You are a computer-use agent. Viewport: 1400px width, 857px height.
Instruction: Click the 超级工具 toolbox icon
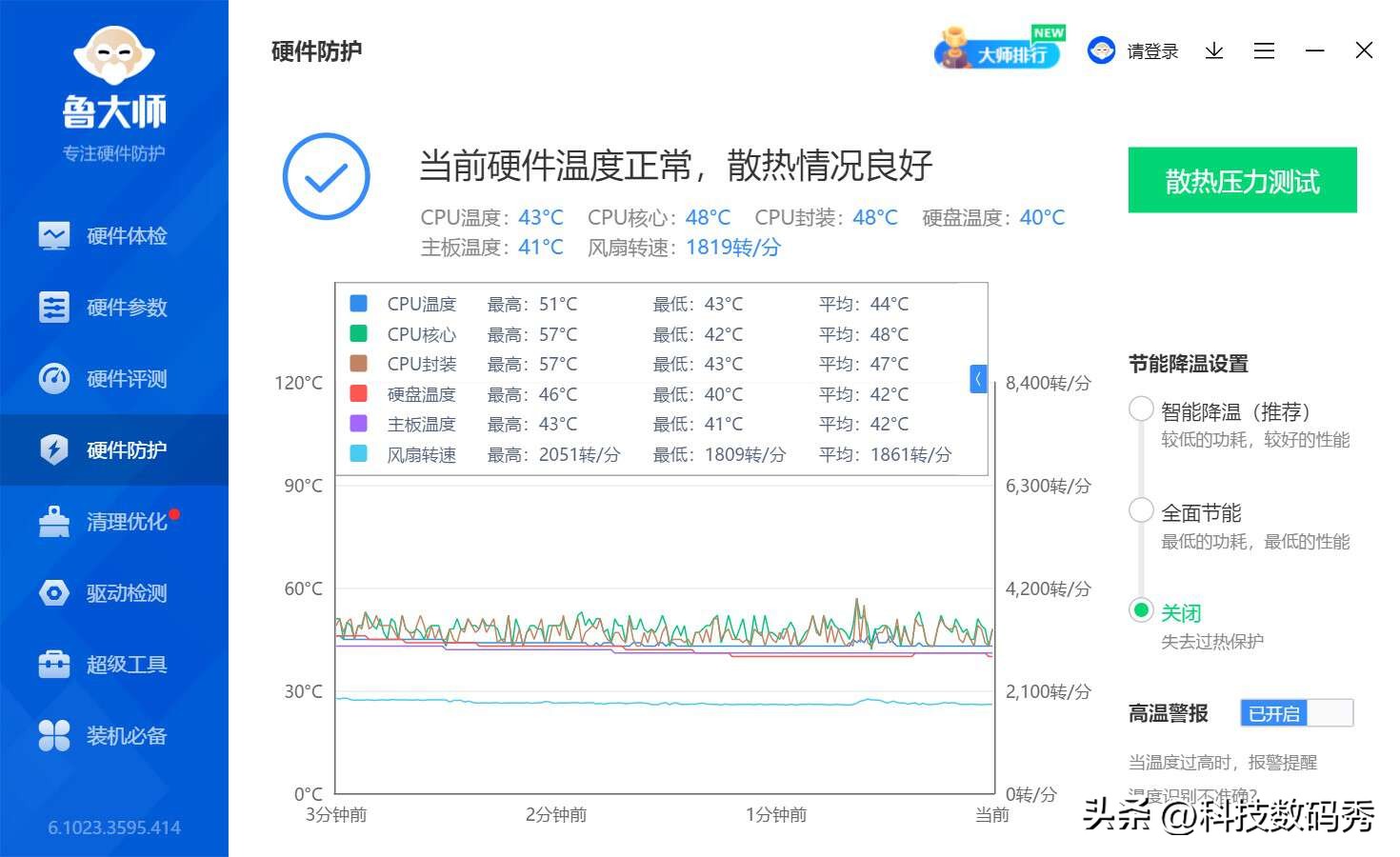click(54, 664)
